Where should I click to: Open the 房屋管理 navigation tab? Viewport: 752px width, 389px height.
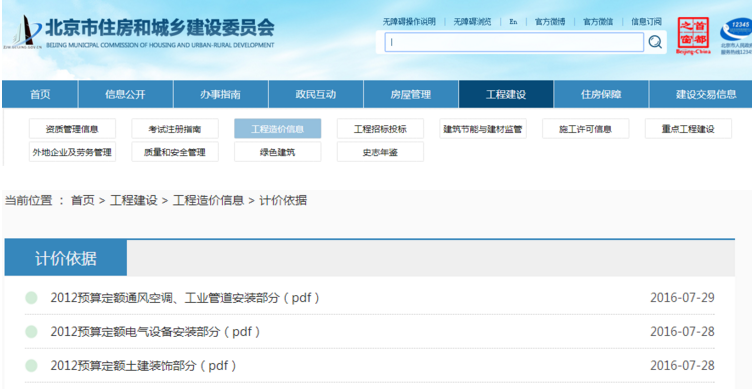(x=411, y=94)
